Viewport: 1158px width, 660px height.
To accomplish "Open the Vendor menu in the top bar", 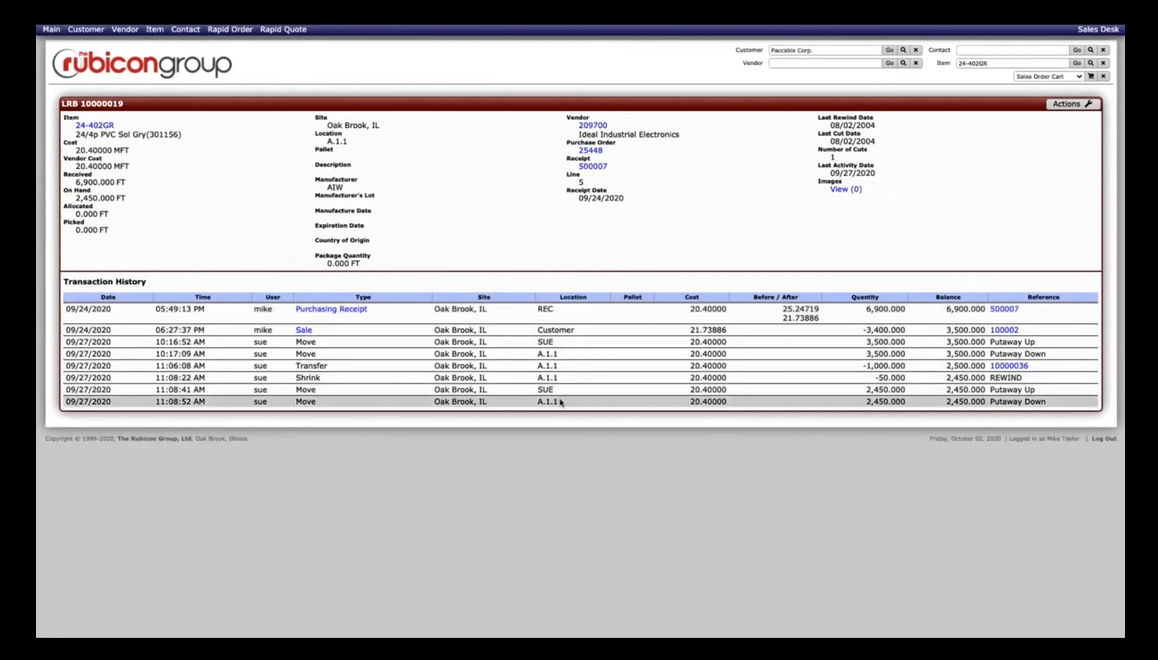I will (x=124, y=29).
